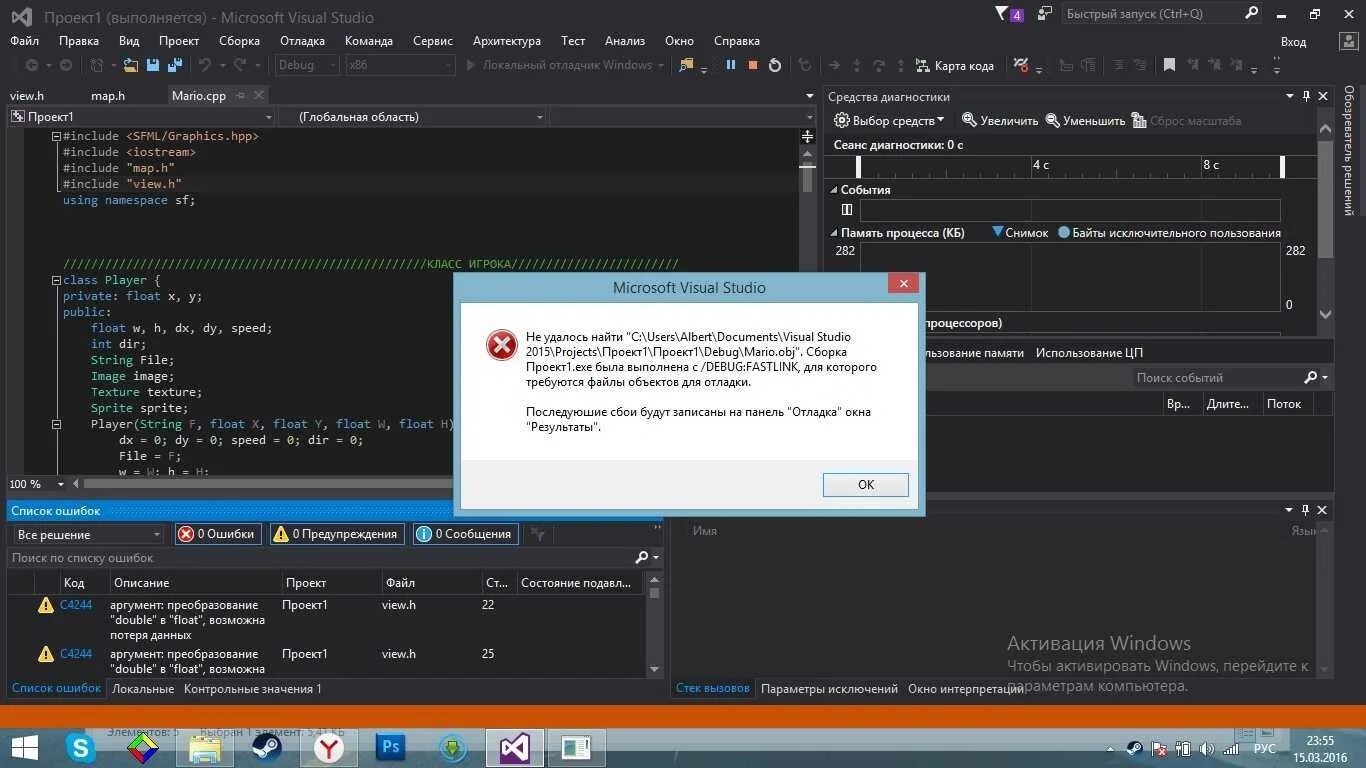
Task: Click OK in the error dialog
Action: click(866, 485)
